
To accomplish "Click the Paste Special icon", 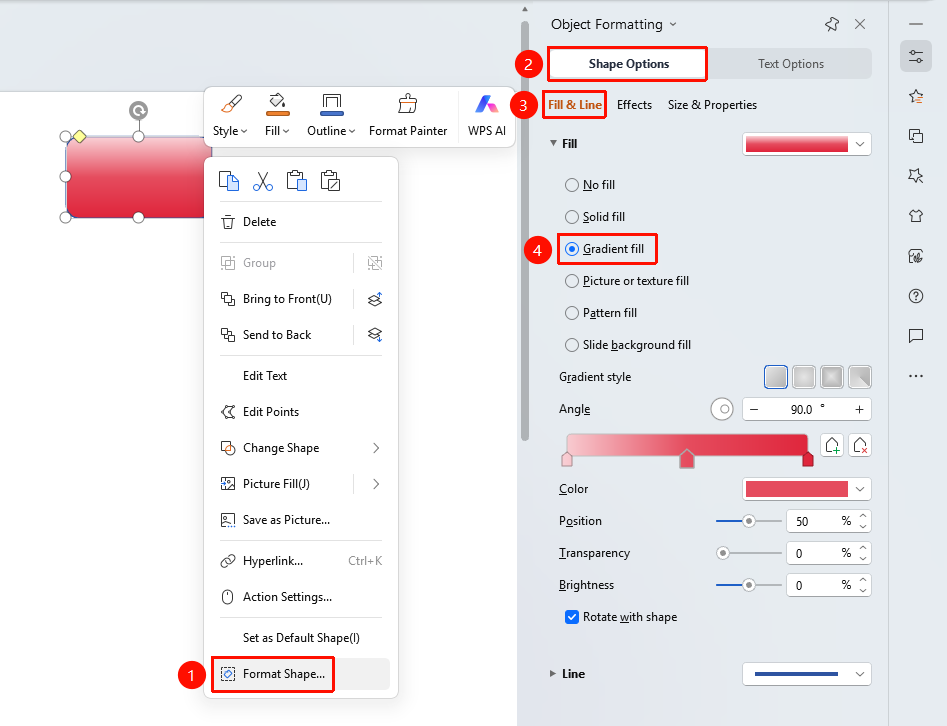I will pyautogui.click(x=330, y=181).
